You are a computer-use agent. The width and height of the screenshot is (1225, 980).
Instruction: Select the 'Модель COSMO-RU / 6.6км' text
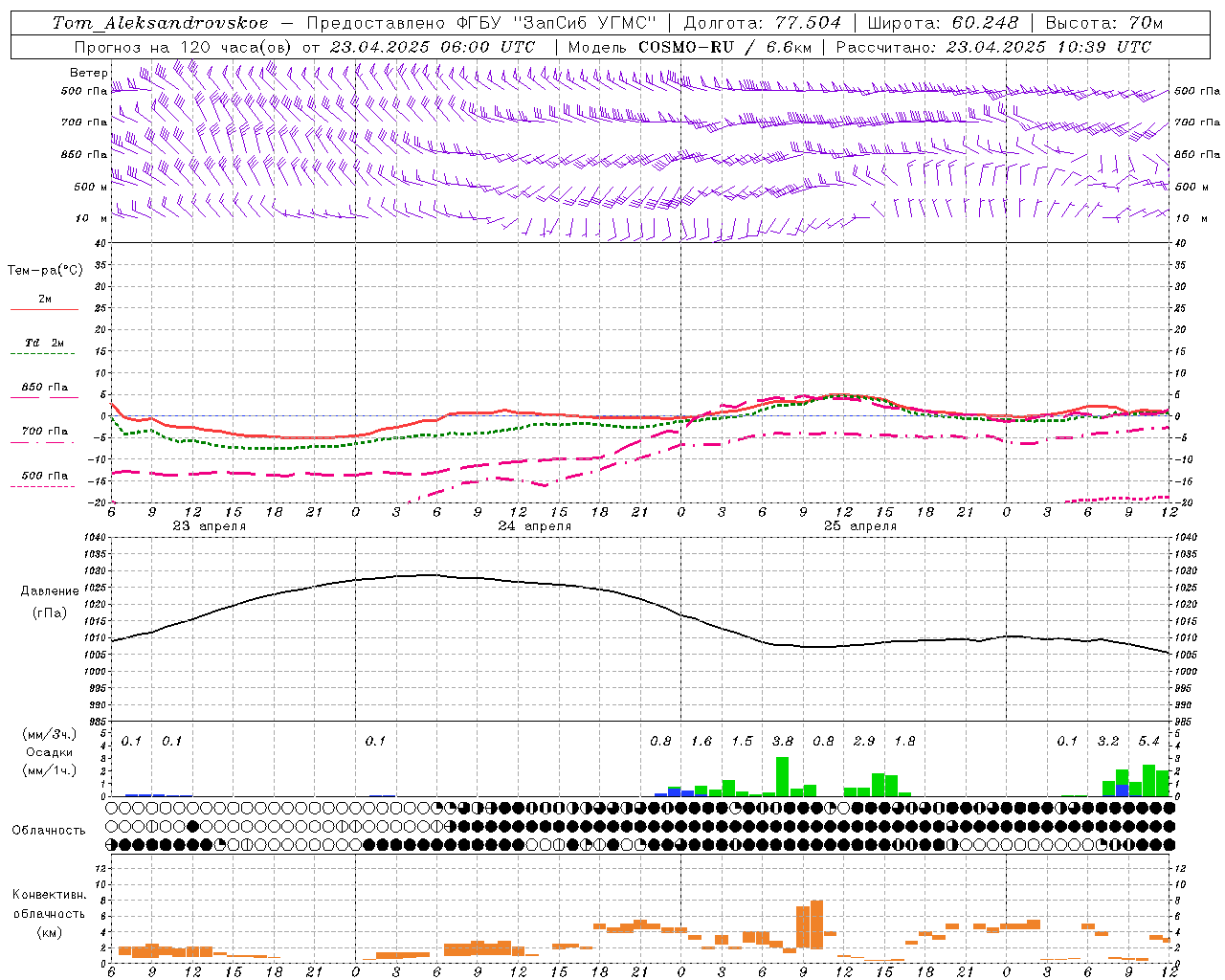click(689, 47)
